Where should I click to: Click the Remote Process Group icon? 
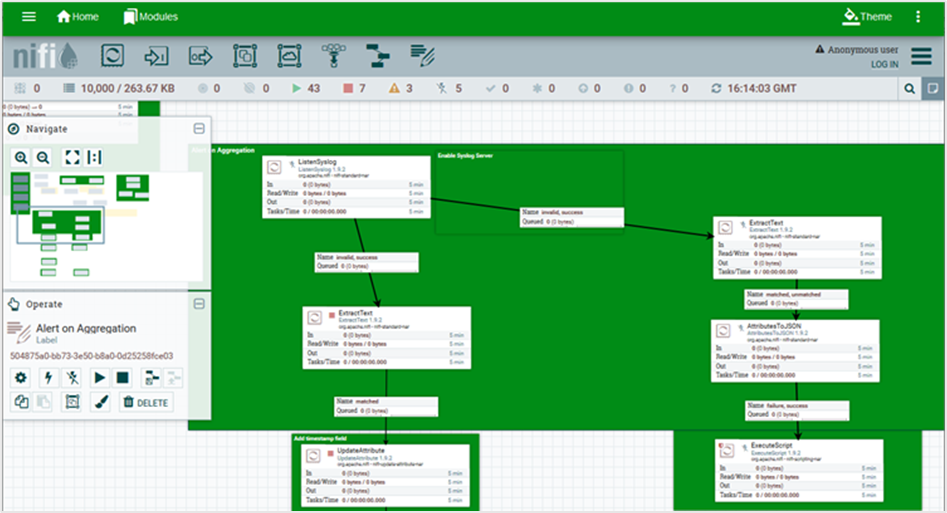[289, 55]
